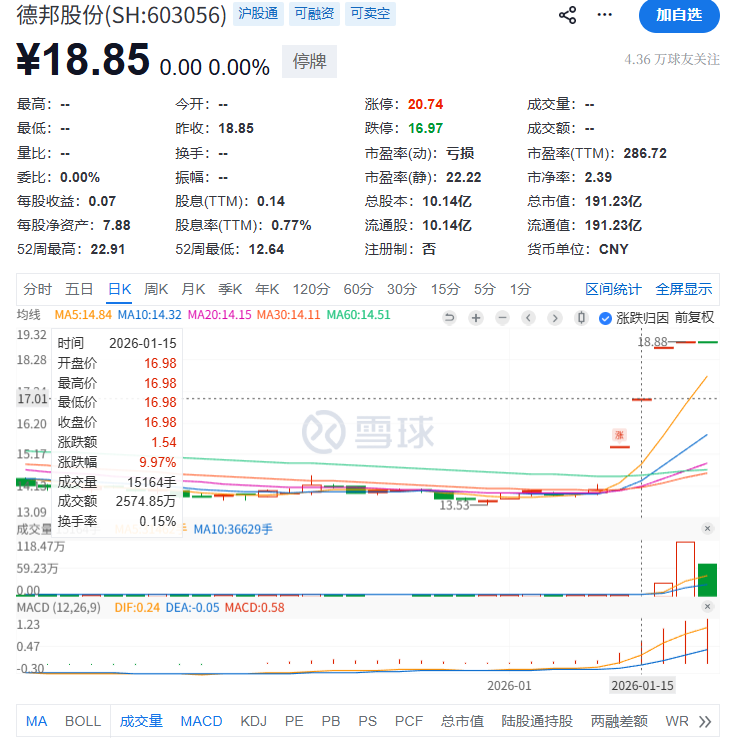
Task: Click the green volume bar
Action: [x=707, y=580]
